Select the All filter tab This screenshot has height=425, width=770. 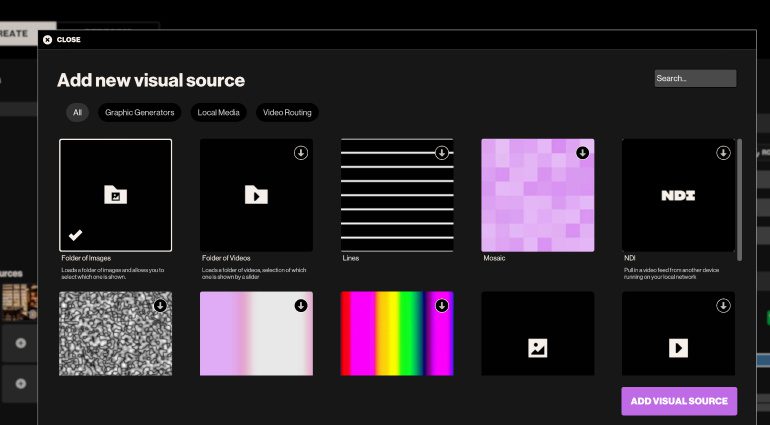click(77, 113)
